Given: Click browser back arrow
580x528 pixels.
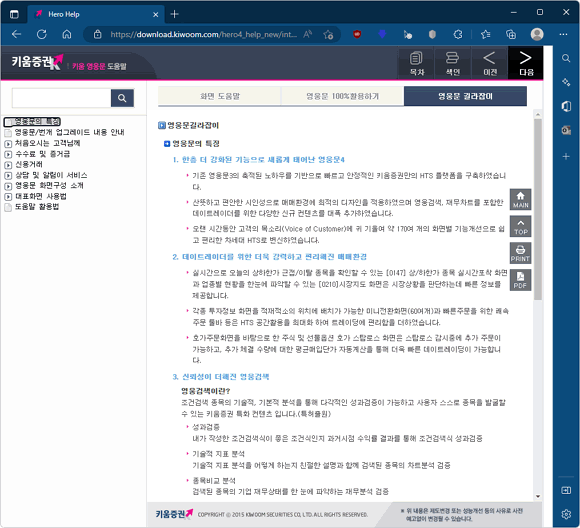Looking at the screenshot, I should 17,34.
